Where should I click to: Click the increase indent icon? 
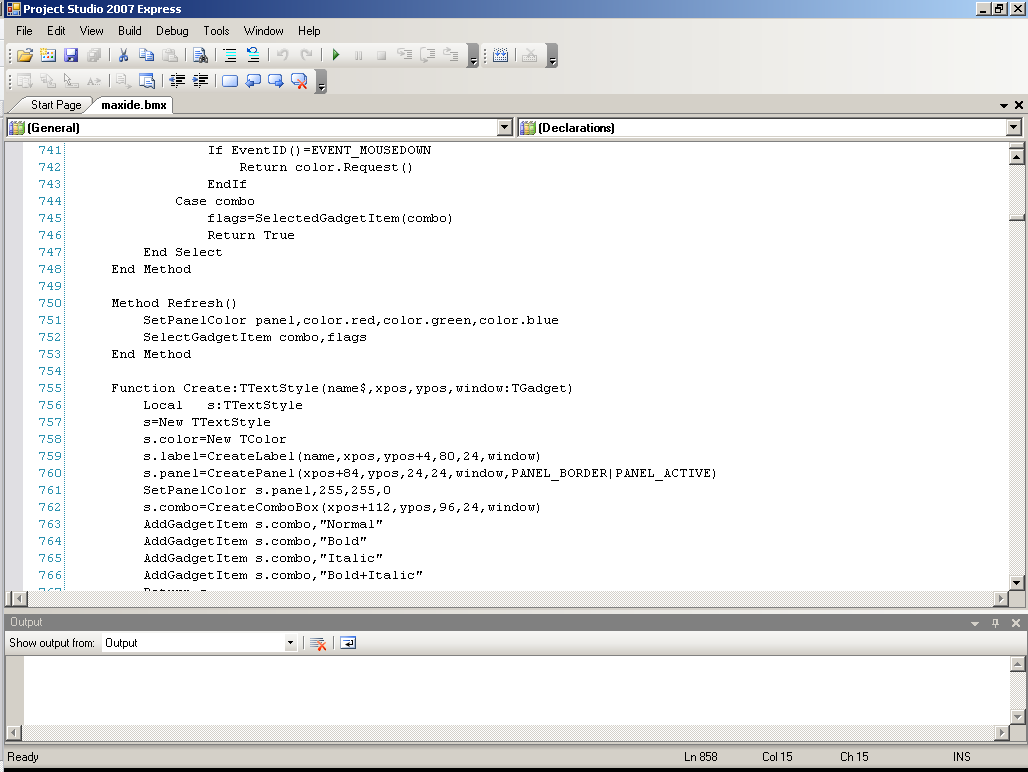pos(200,81)
